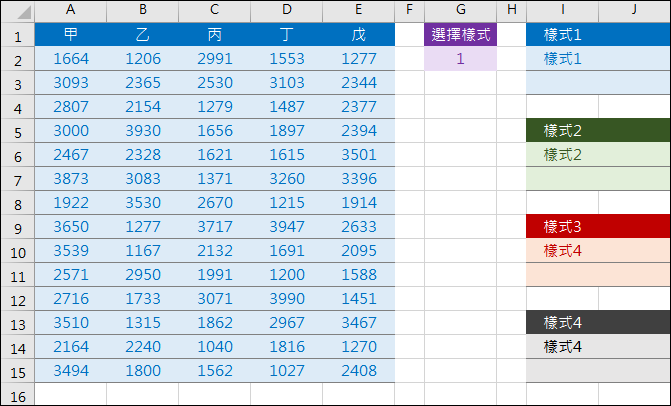Screen dimensions: 671x406
Task: Click cell containing 1200
Action: click(x=286, y=274)
